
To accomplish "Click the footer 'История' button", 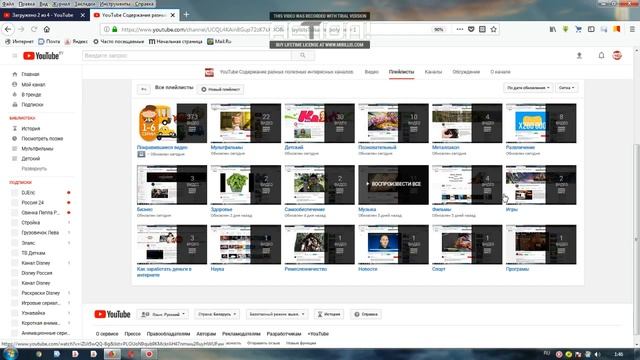I will [329, 314].
